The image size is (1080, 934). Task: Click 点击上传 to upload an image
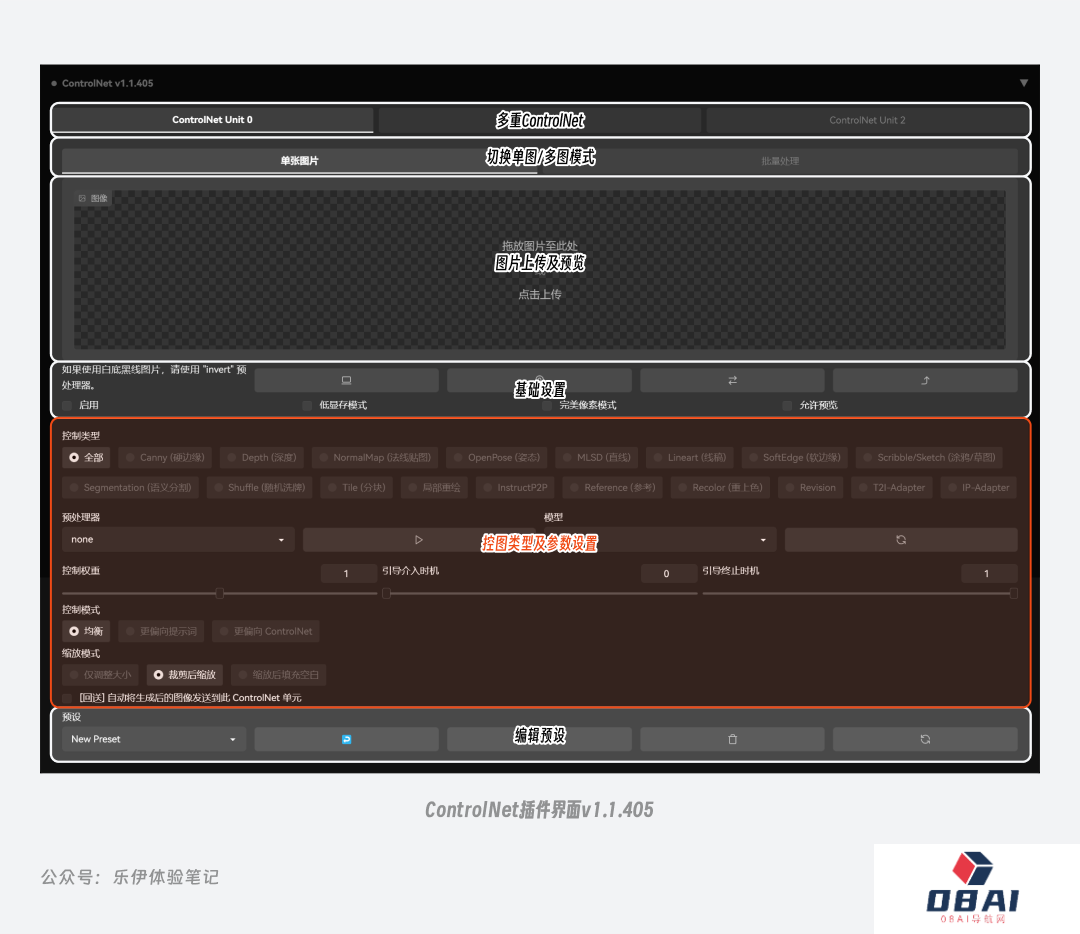click(539, 294)
